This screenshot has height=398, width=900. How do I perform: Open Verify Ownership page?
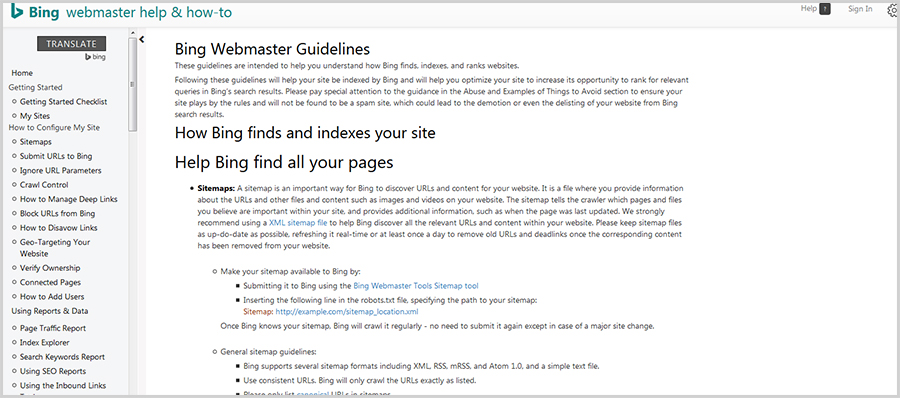point(50,268)
